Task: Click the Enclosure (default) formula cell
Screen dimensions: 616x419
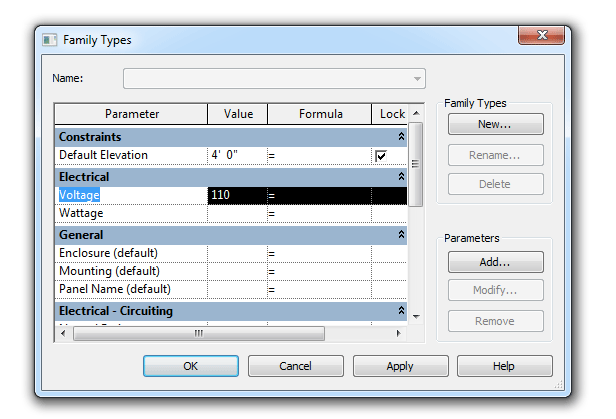Action: [319, 253]
